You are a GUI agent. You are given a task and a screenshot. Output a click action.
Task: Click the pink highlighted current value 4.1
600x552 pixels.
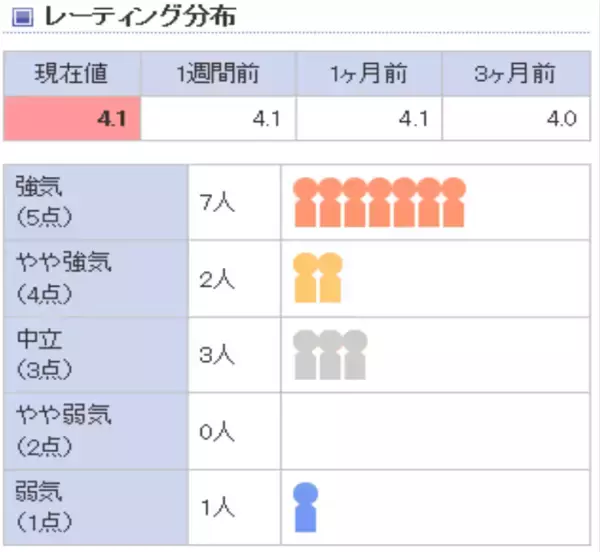(x=71, y=120)
